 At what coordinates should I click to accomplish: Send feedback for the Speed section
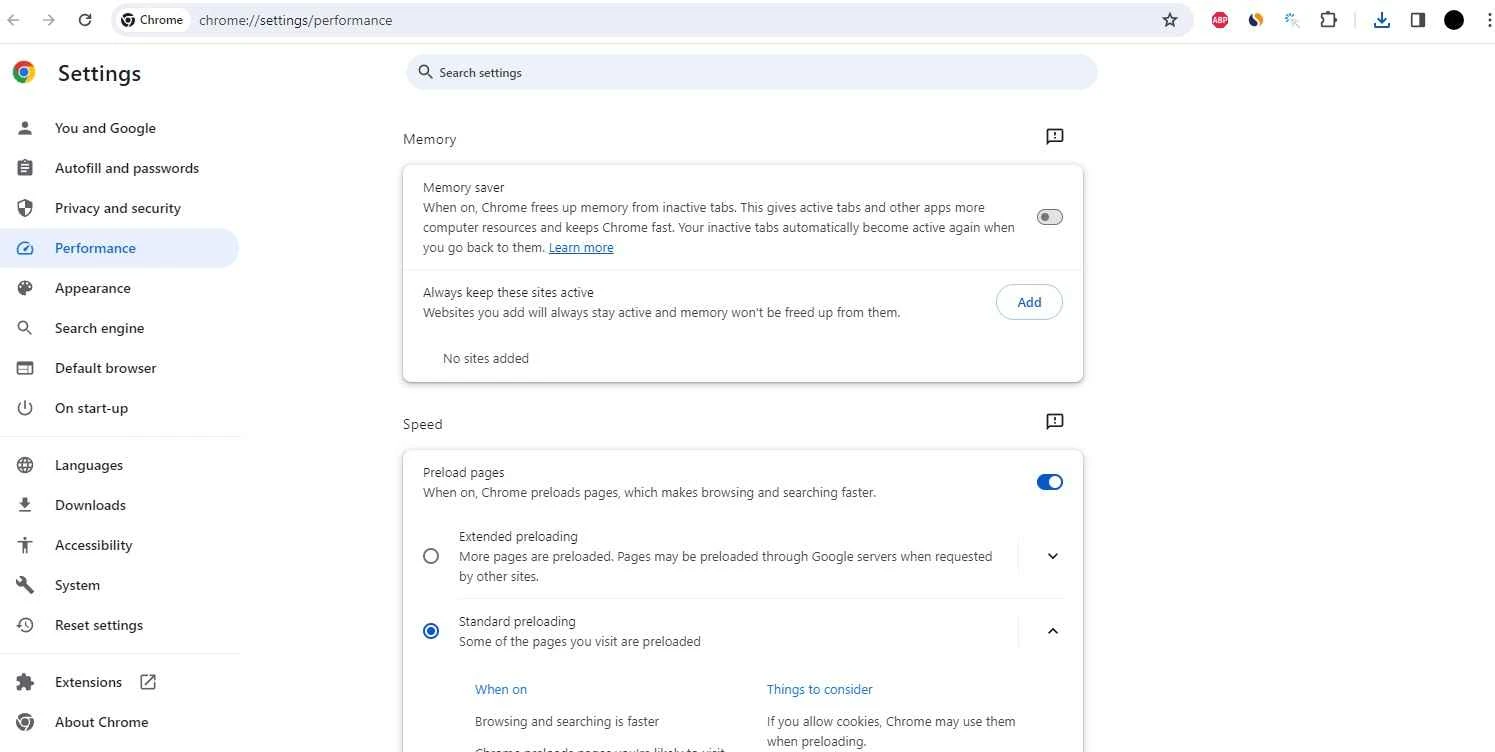point(1054,422)
